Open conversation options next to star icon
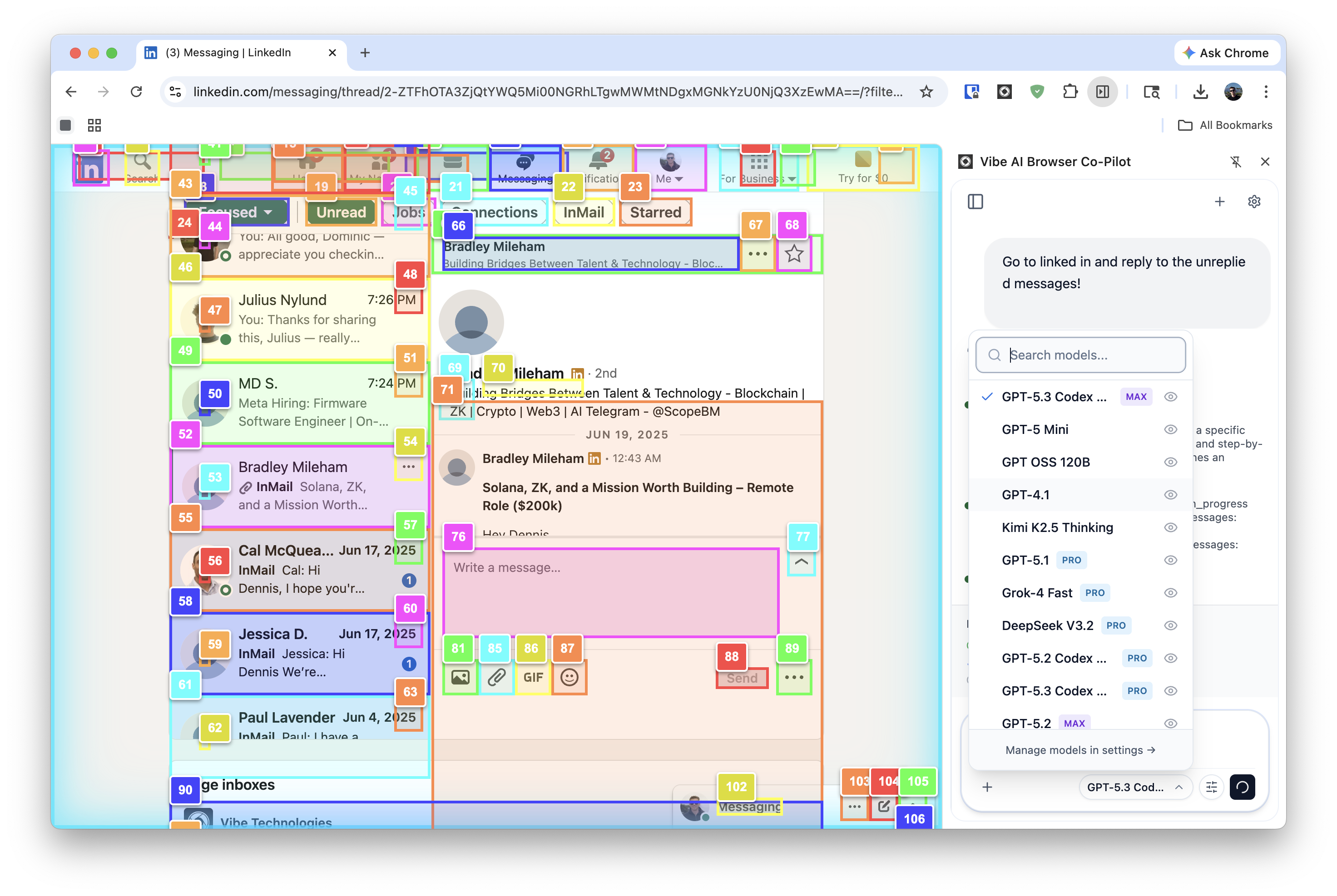 pos(758,254)
